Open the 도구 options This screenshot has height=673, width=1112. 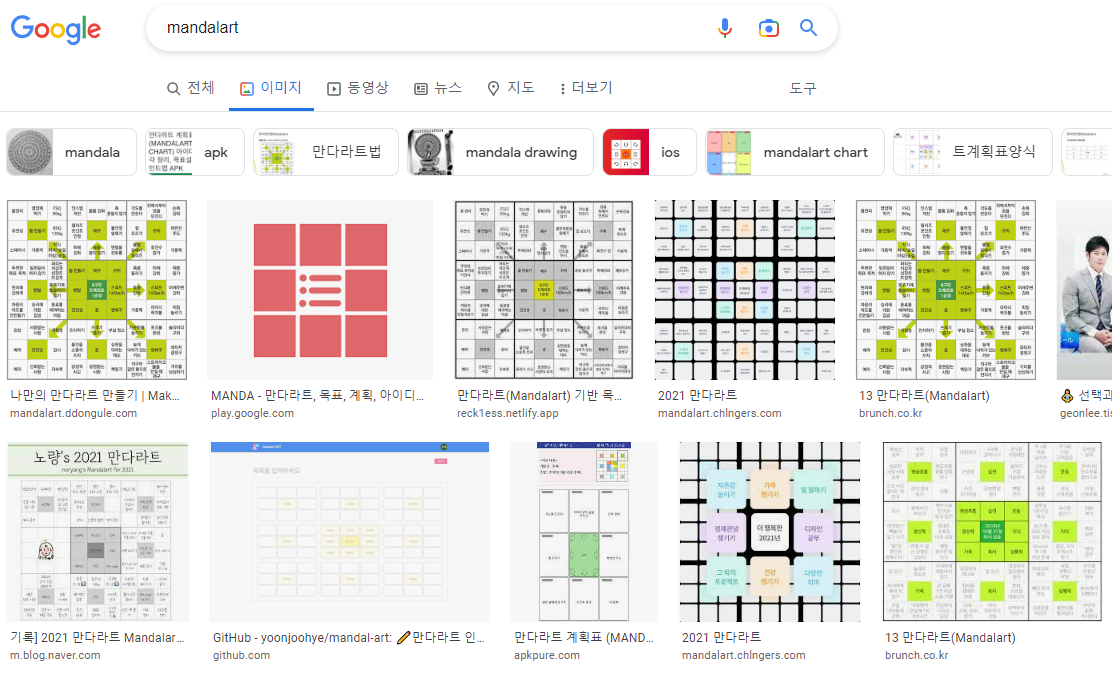click(x=803, y=88)
